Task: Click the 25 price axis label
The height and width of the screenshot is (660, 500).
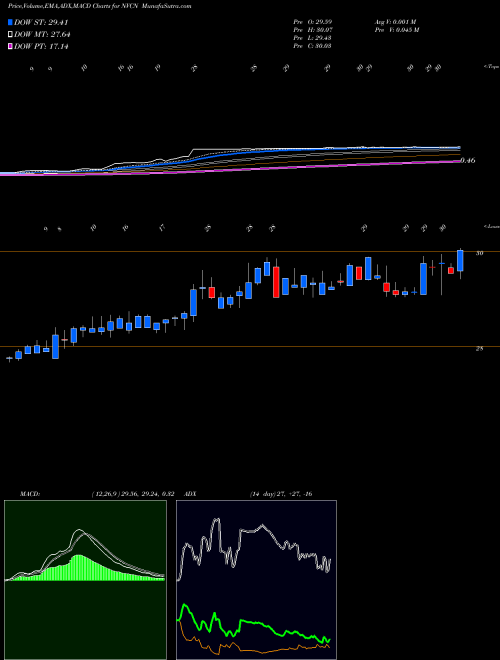Action: (x=479, y=349)
